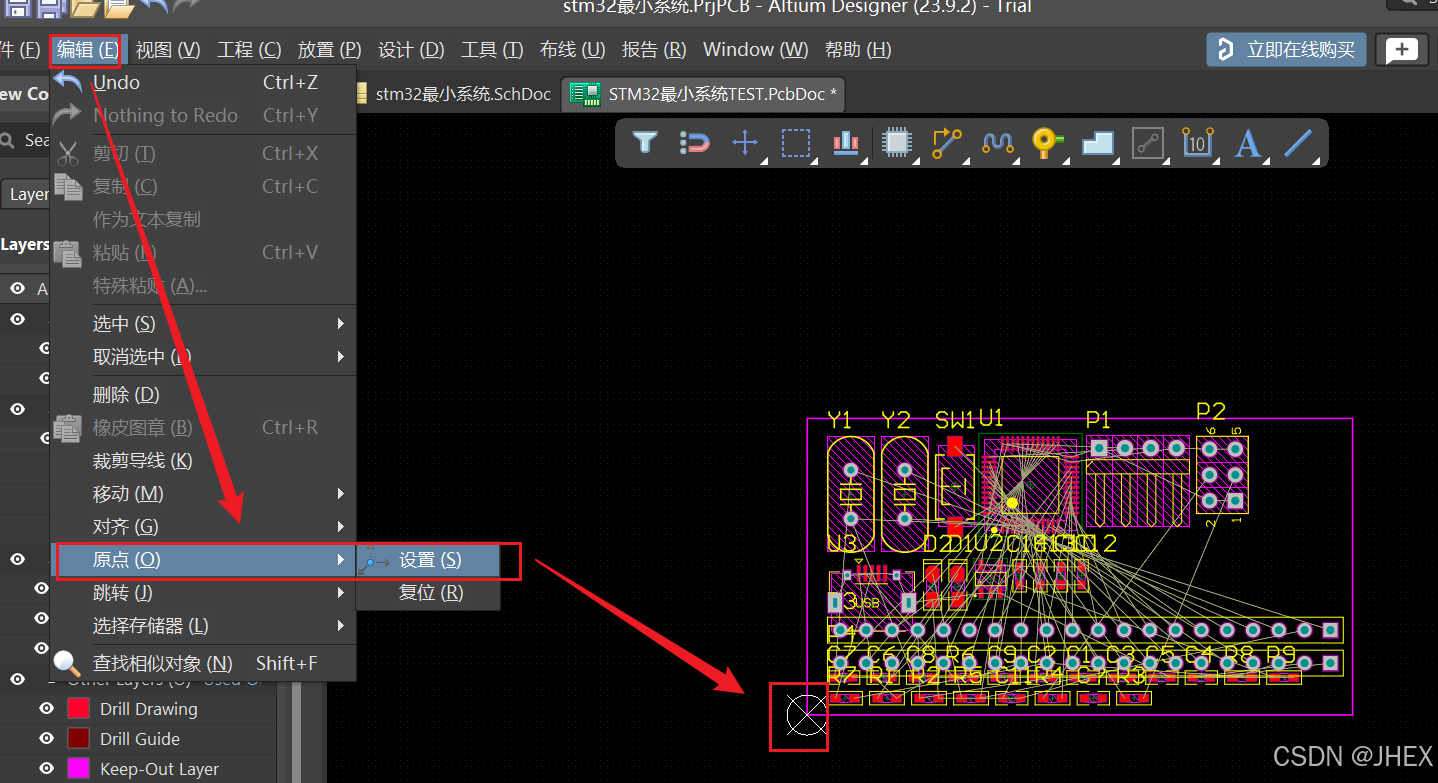Click the save icon in title bar
Viewport: 1438px width, 783px height.
pyautogui.click(x=17, y=8)
